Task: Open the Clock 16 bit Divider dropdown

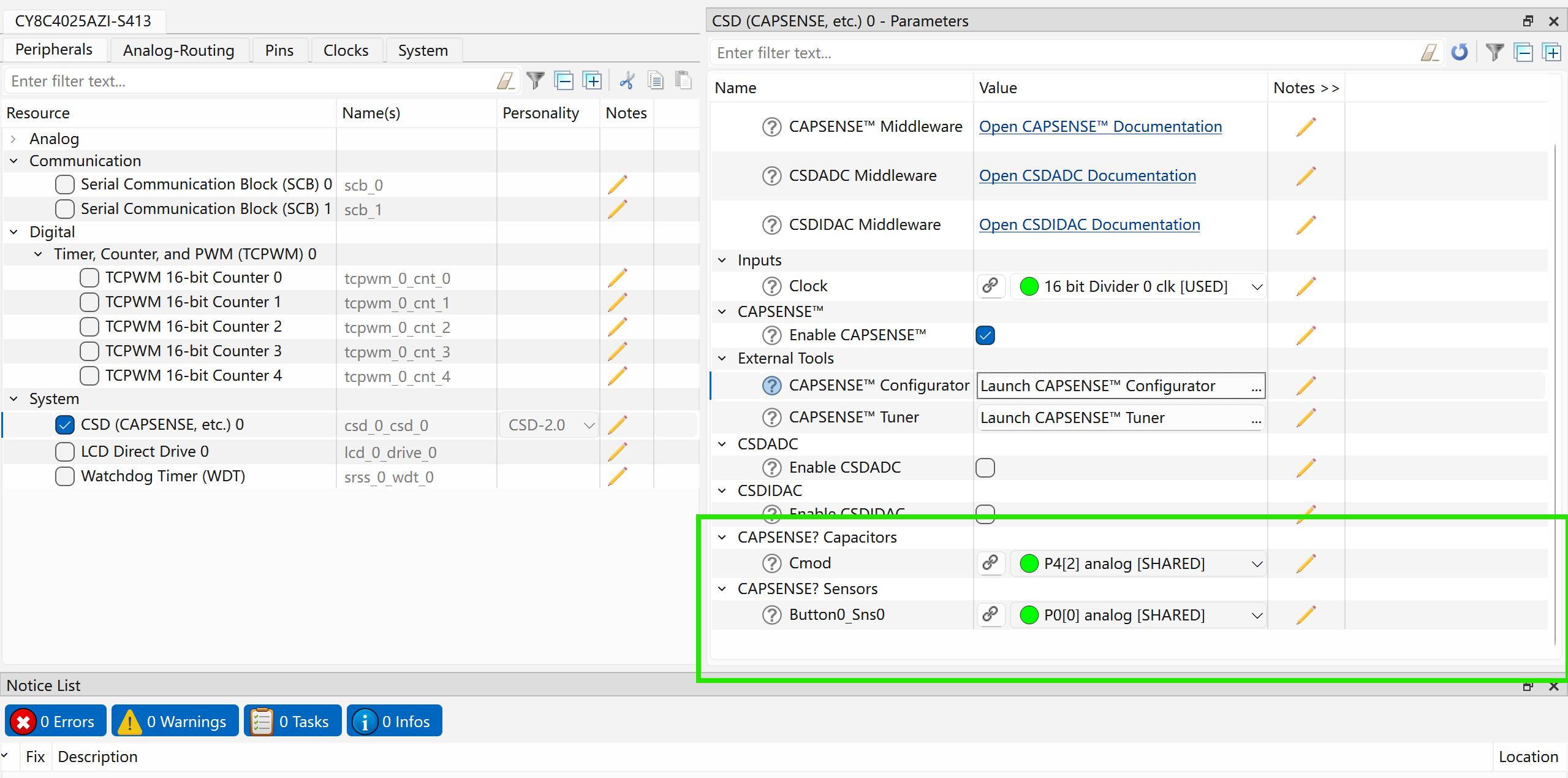Action: (1138, 286)
